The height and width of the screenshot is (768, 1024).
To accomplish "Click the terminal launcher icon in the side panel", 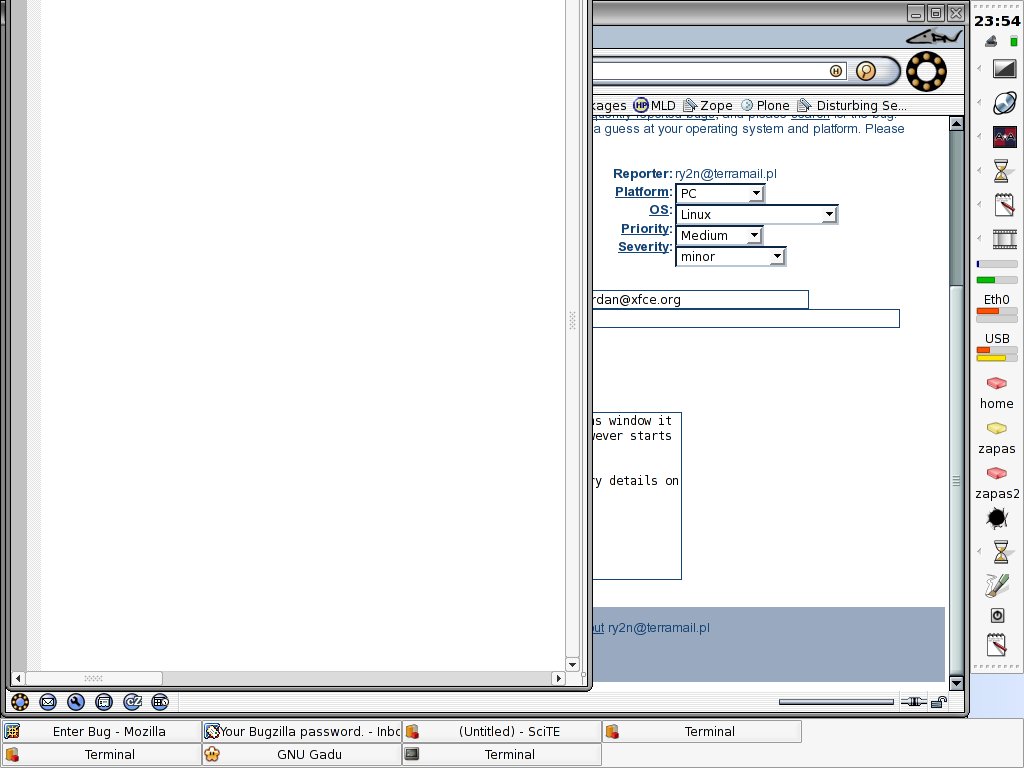I will point(1004,69).
